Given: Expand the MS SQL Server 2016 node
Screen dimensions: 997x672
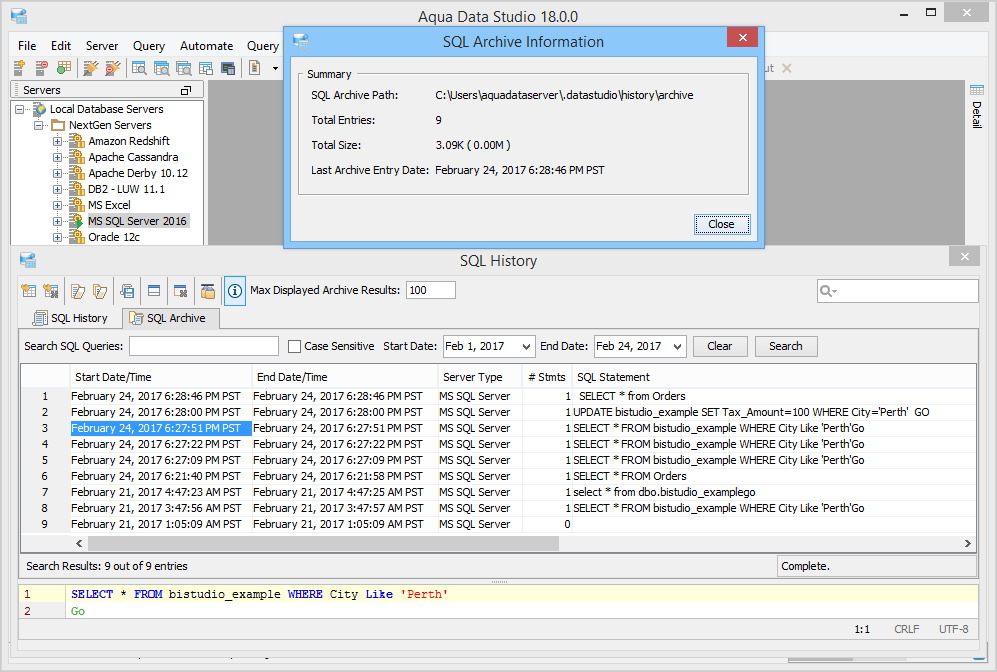Looking at the screenshot, I should click(x=57, y=221).
